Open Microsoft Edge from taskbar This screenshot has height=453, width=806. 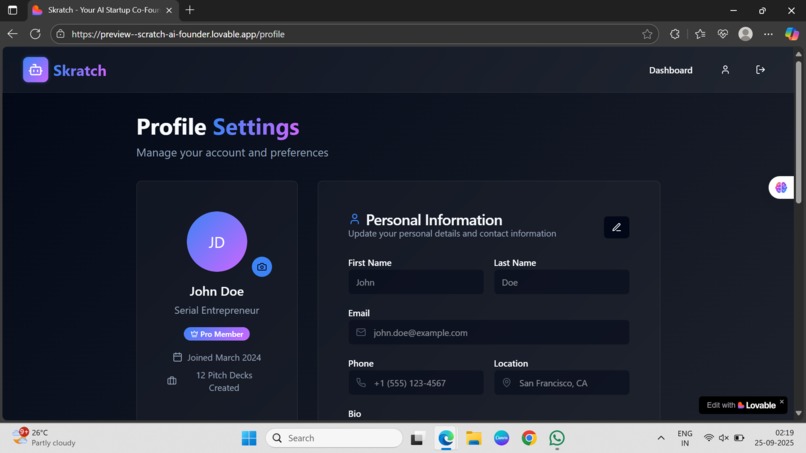[446, 438]
